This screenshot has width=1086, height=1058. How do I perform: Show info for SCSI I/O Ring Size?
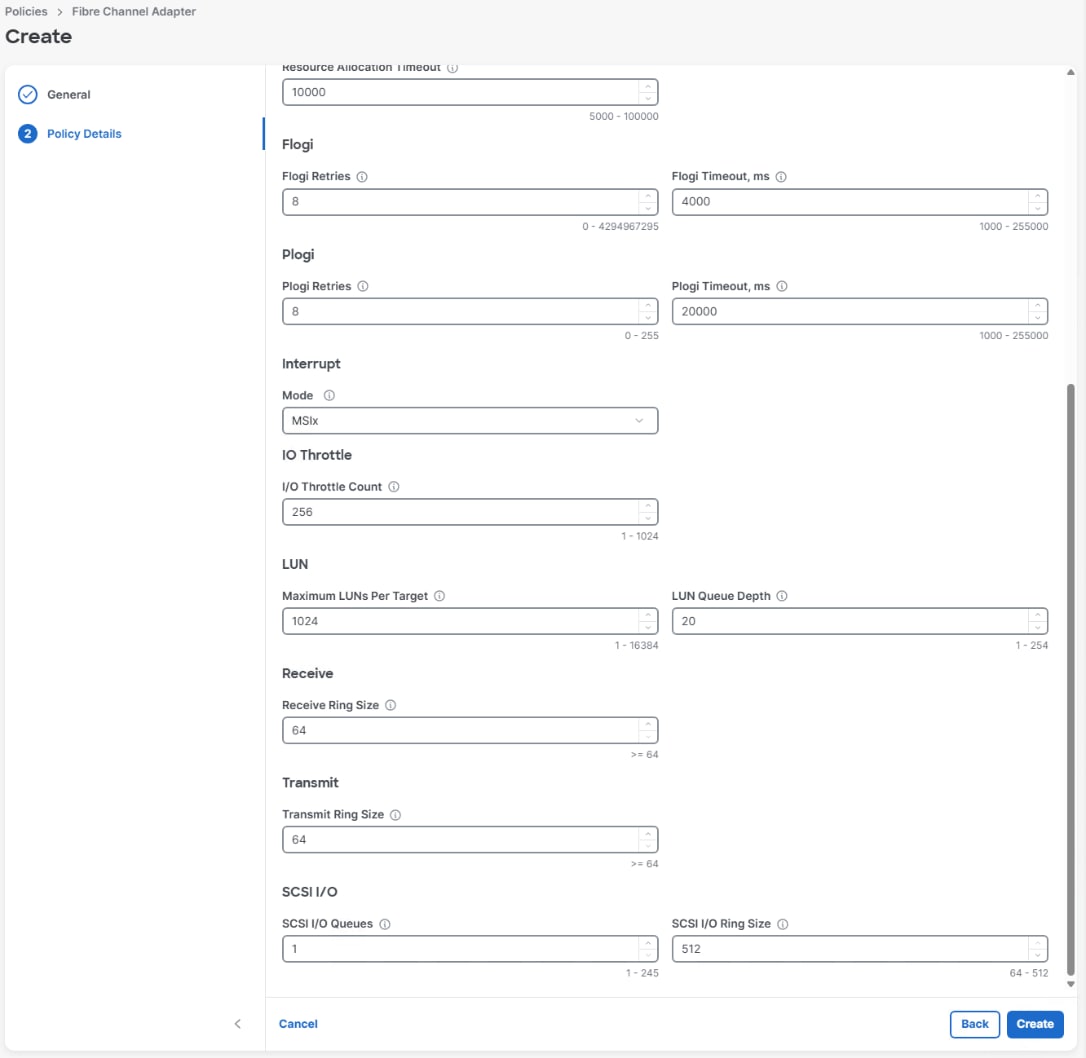point(782,924)
